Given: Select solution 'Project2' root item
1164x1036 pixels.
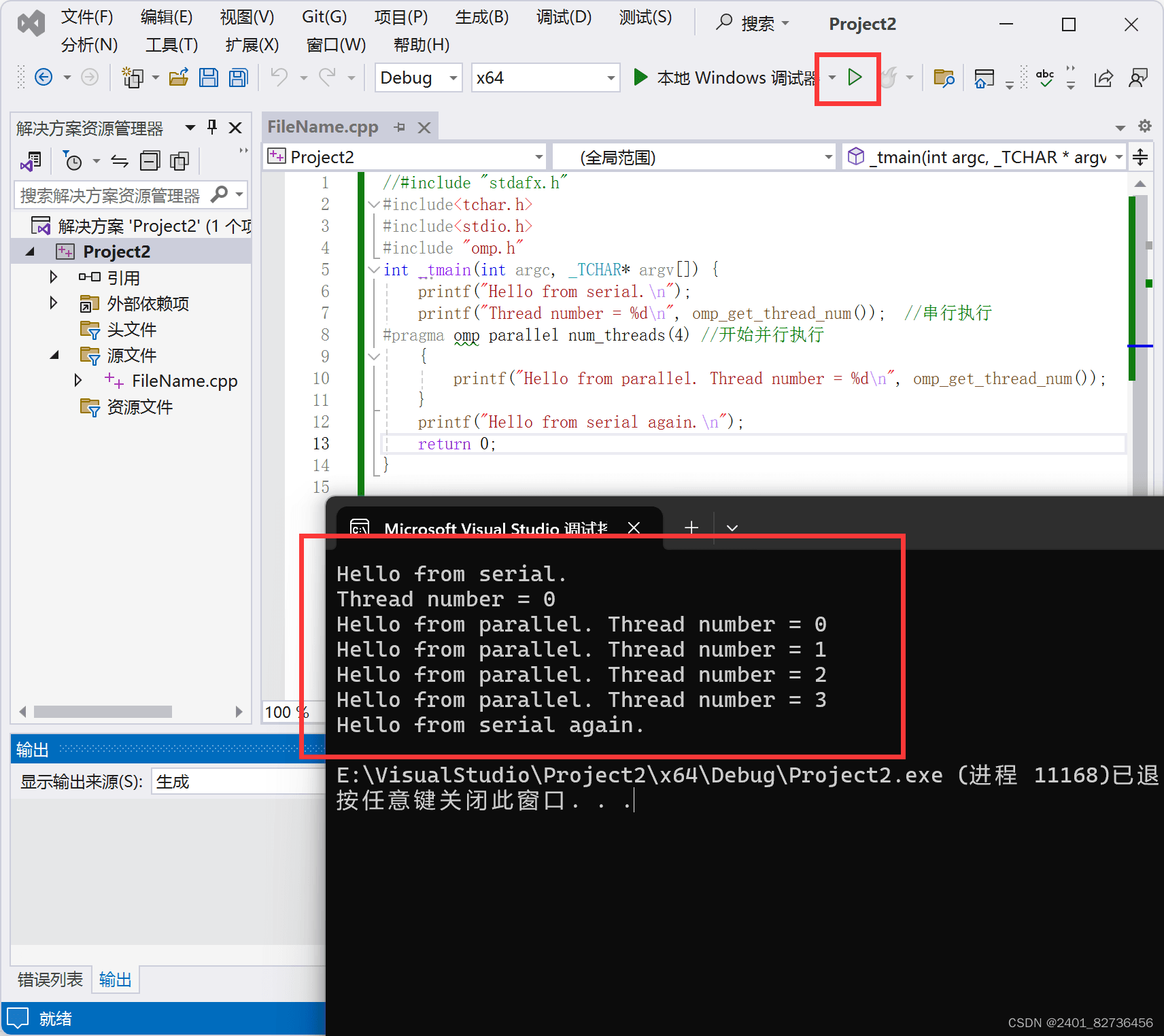Looking at the screenshot, I should pos(141,226).
